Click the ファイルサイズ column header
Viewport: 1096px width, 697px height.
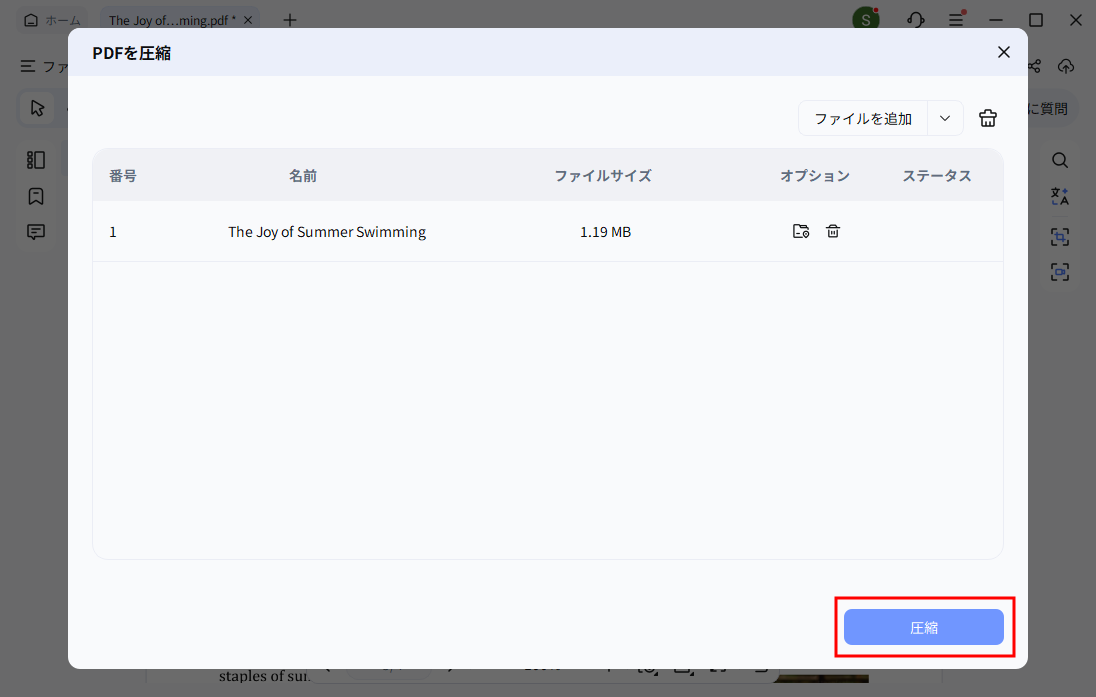603,176
